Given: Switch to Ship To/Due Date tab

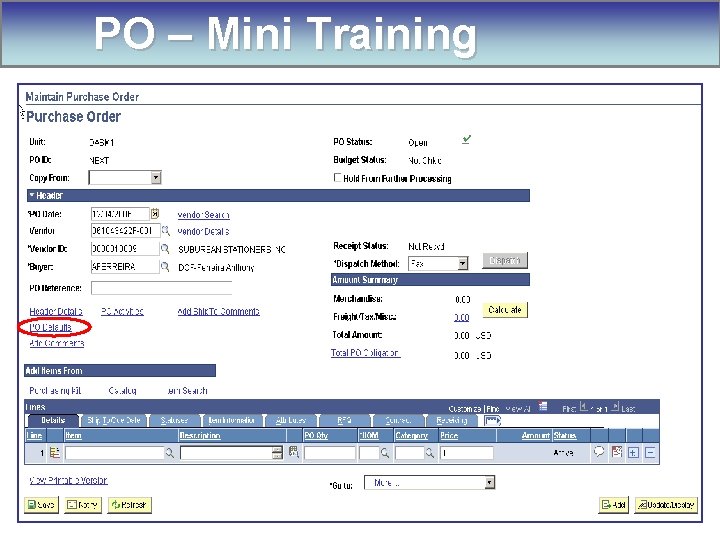Looking at the screenshot, I should click(113, 420).
